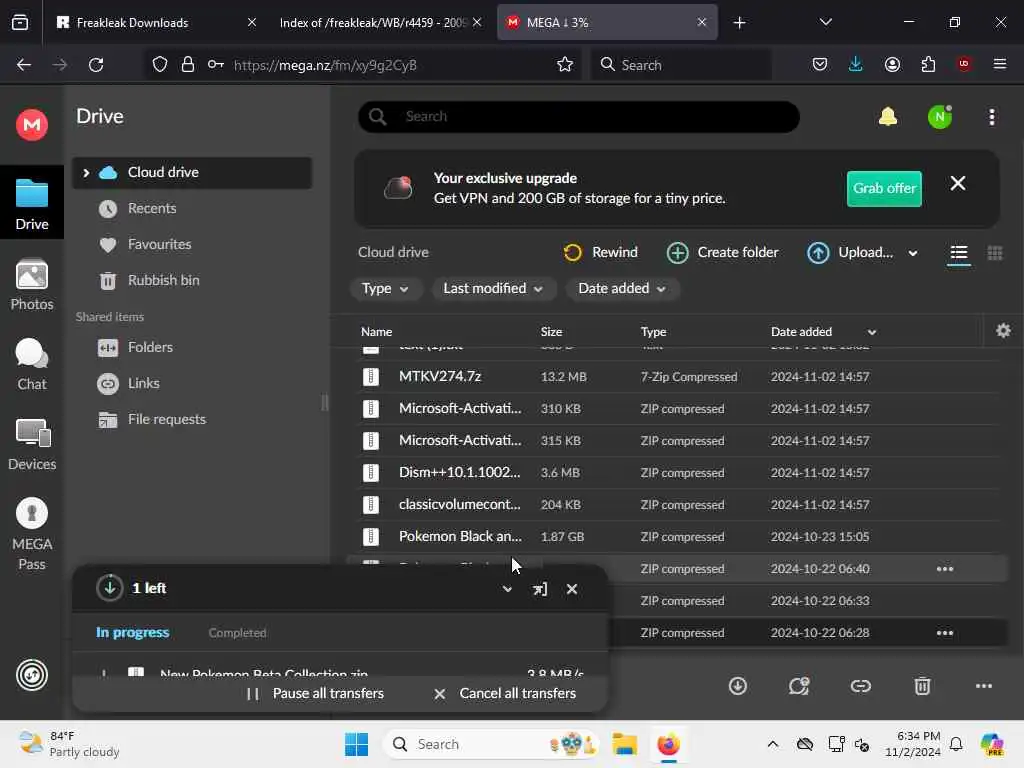Pause all transfers
Viewport: 1024px width, 768px height.
click(x=315, y=694)
